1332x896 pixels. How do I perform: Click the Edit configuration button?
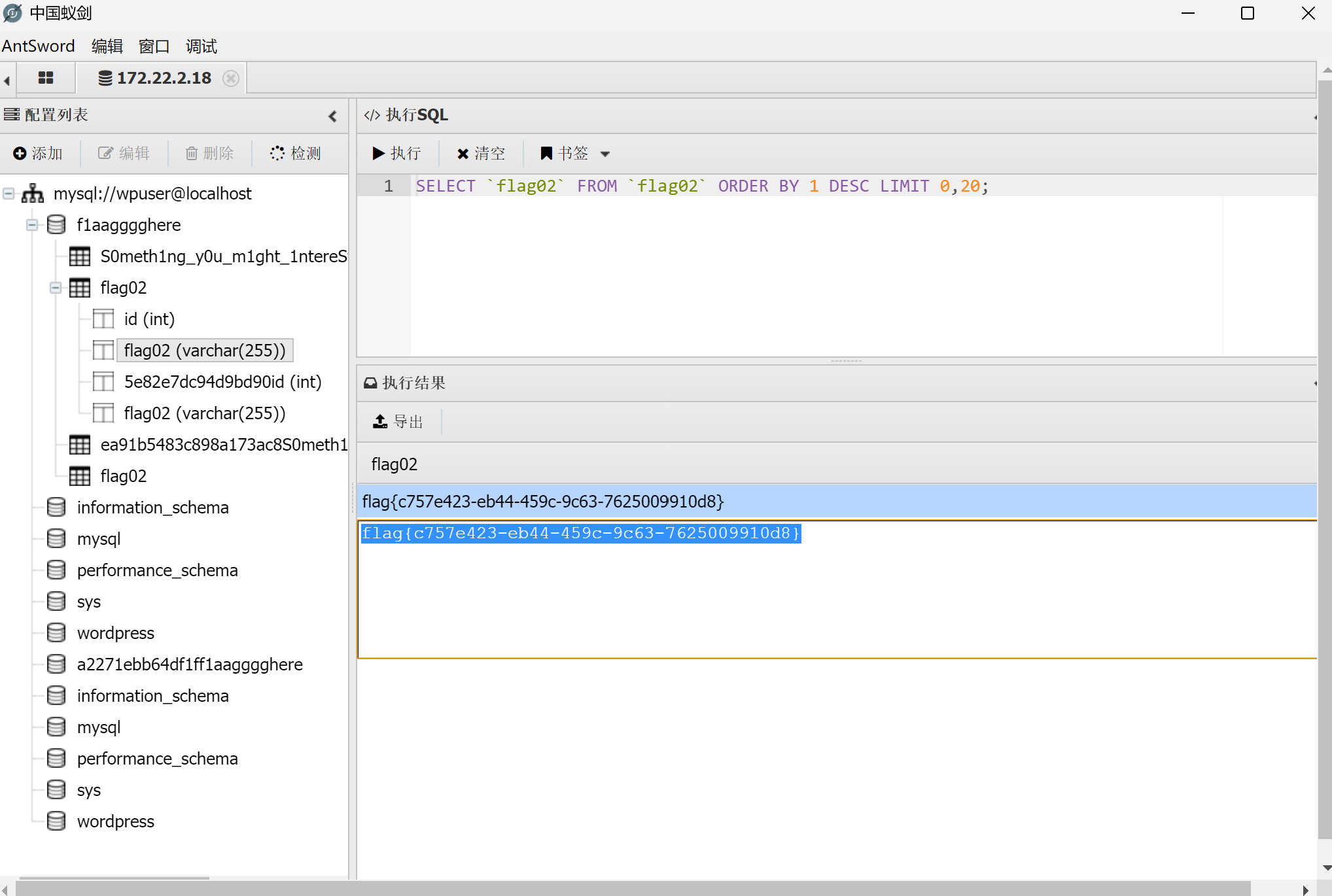pos(124,153)
